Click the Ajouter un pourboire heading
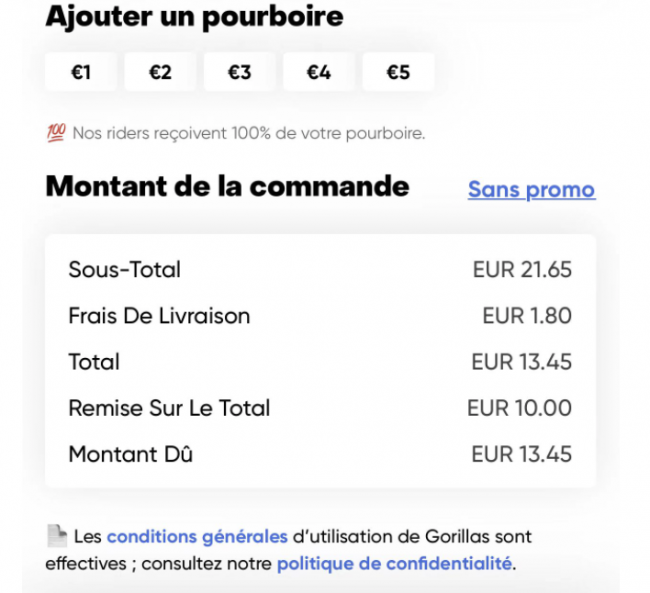The image size is (650, 593). point(194,17)
